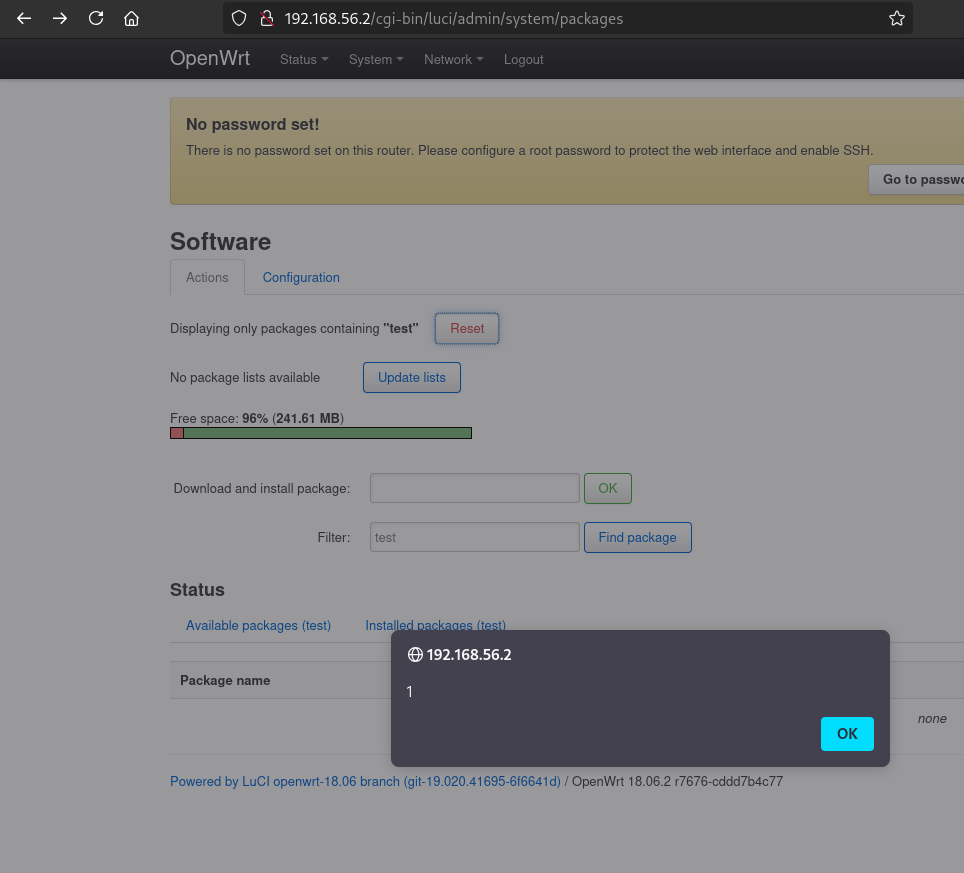The height and width of the screenshot is (873, 964).
Task: Switch to the Actions tab
Action: [207, 277]
